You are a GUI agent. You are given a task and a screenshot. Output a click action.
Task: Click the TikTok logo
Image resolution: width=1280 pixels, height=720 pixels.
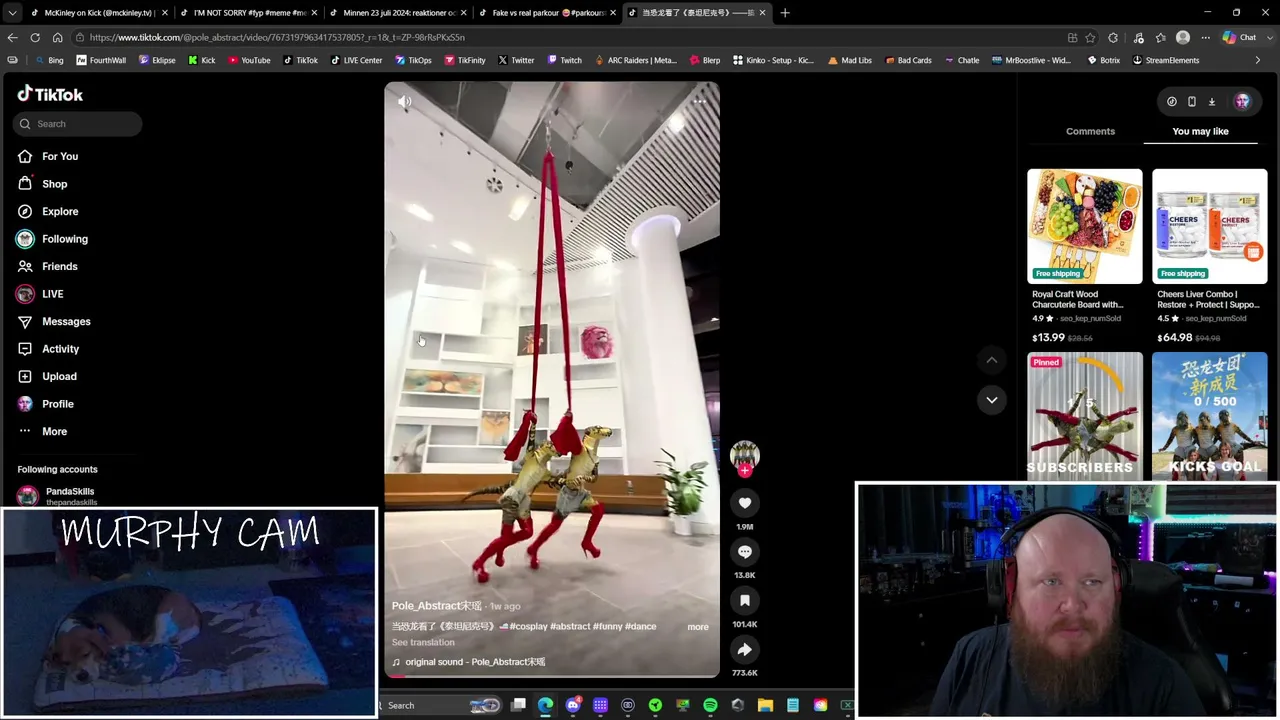tap(50, 94)
